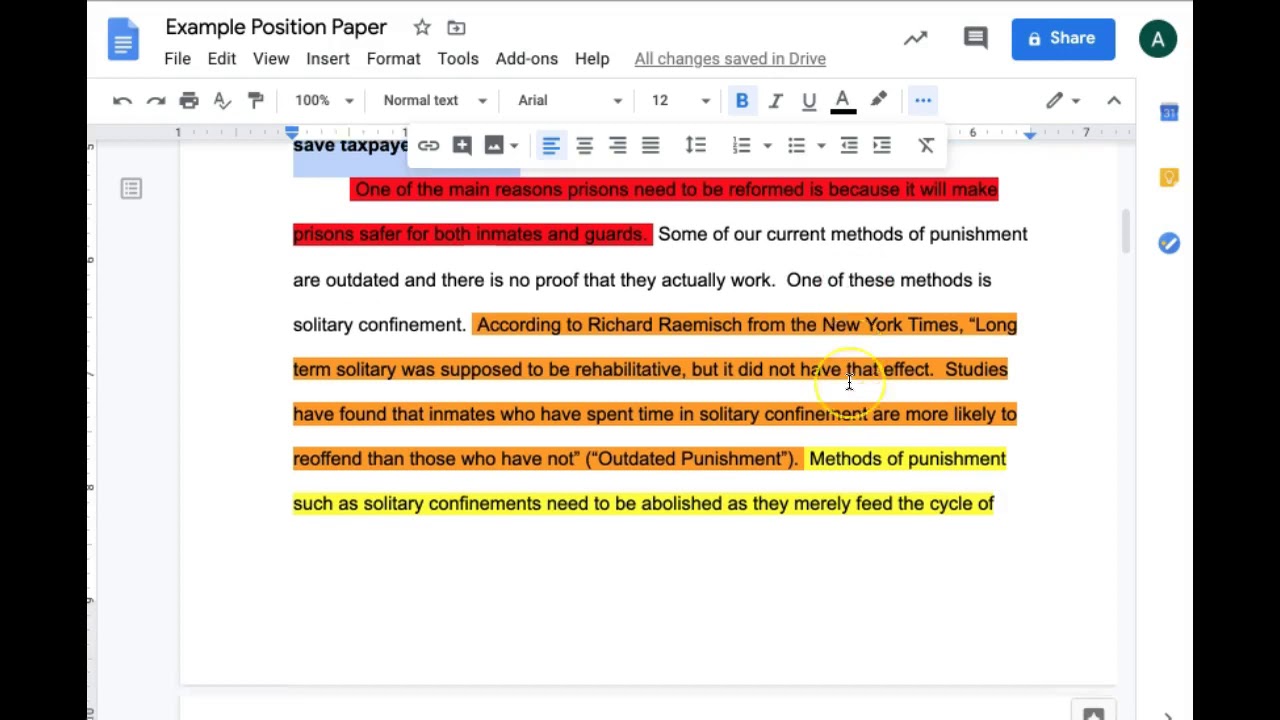
Task: Open the text color picker
Action: click(843, 100)
